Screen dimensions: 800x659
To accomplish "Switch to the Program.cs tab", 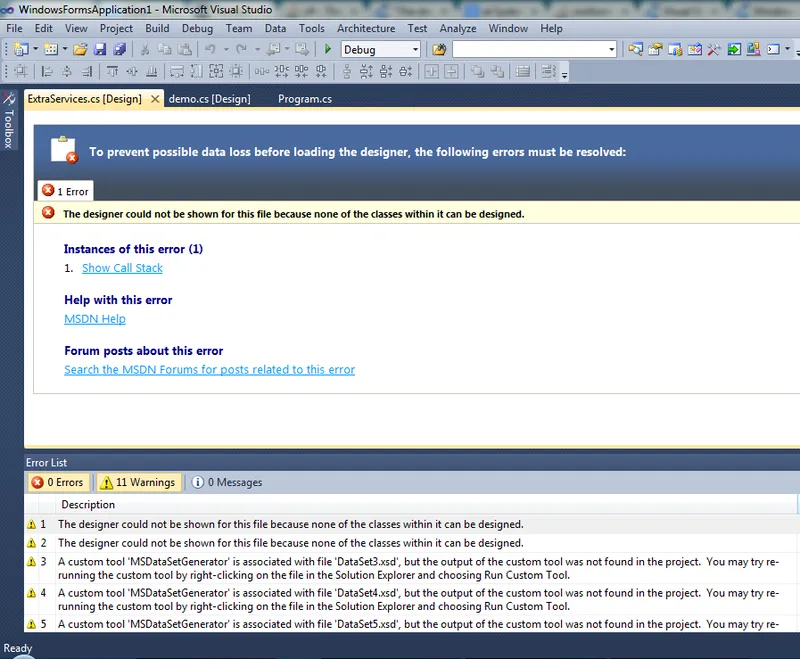I will point(305,99).
